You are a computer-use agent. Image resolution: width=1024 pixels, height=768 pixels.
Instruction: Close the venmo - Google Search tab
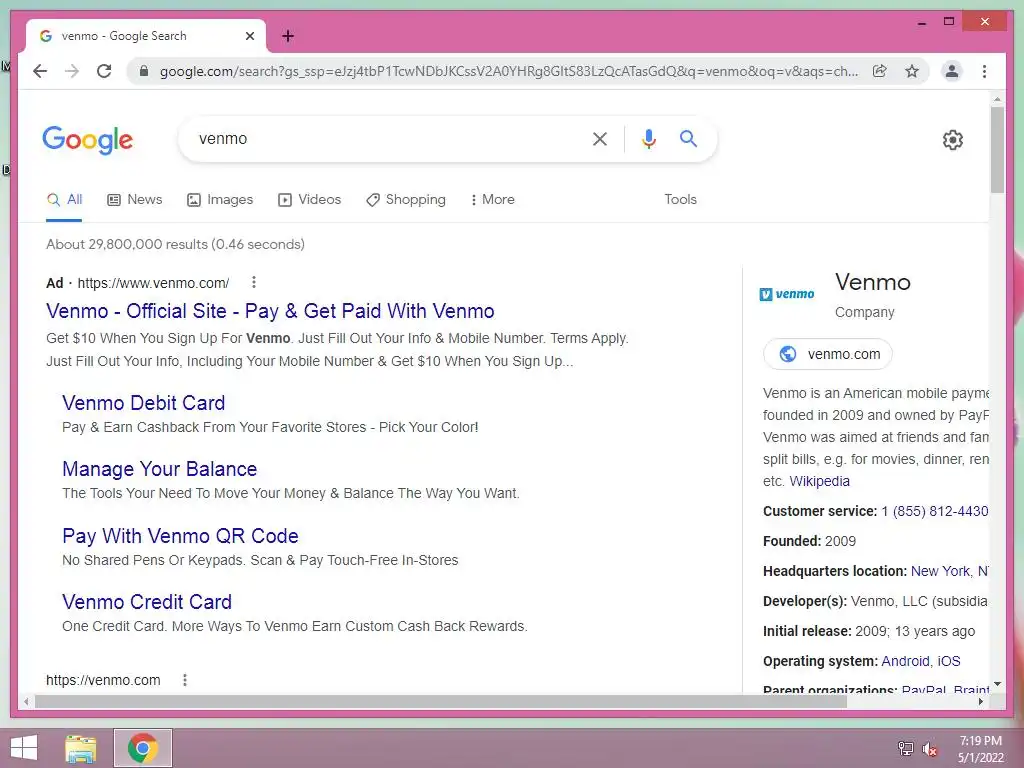tap(249, 36)
